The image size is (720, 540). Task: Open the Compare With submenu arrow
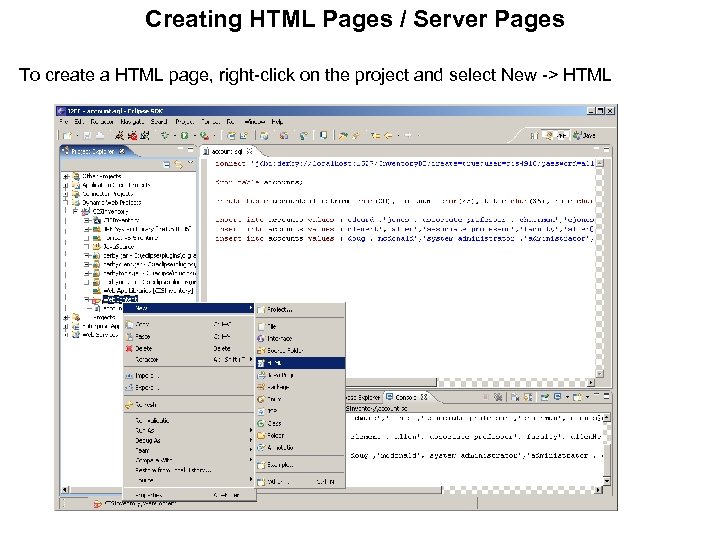pyautogui.click(x=251, y=460)
